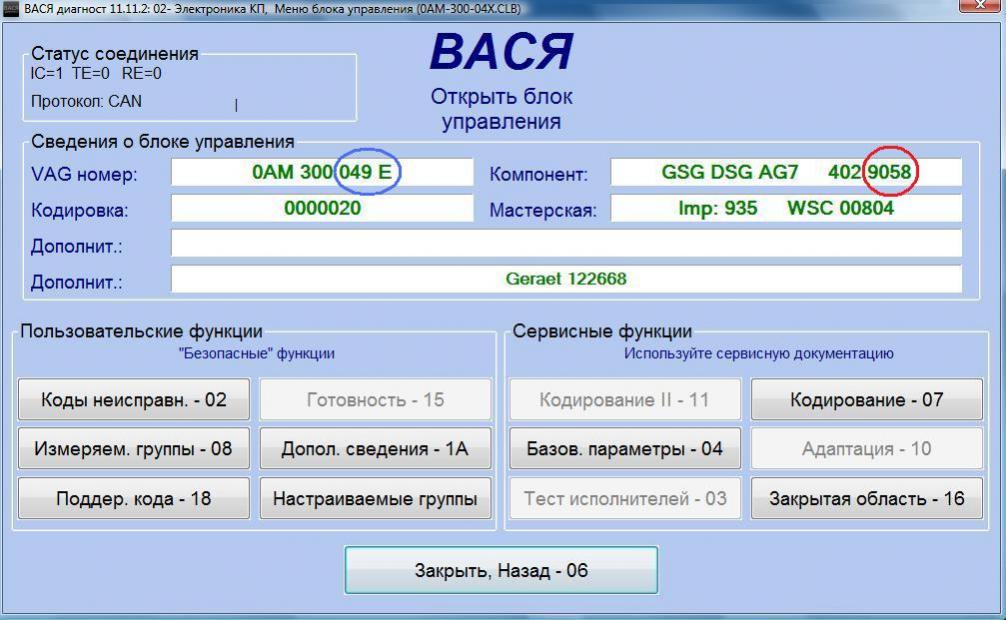Click the IC=1 TE=0 RE=0 status text
Viewport: 1006px width, 620px height.
(96, 73)
